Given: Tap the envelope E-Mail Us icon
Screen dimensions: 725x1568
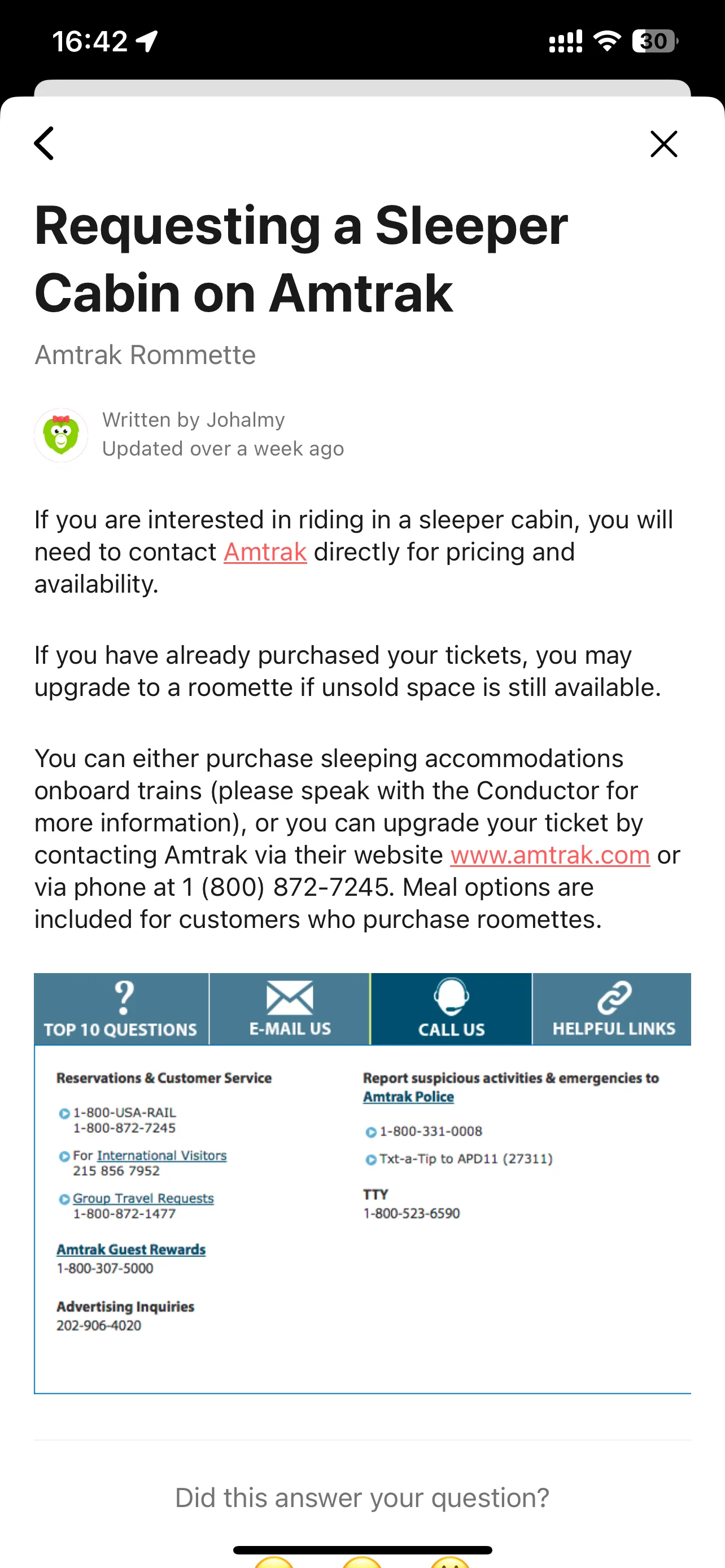Looking at the screenshot, I should click(290, 998).
